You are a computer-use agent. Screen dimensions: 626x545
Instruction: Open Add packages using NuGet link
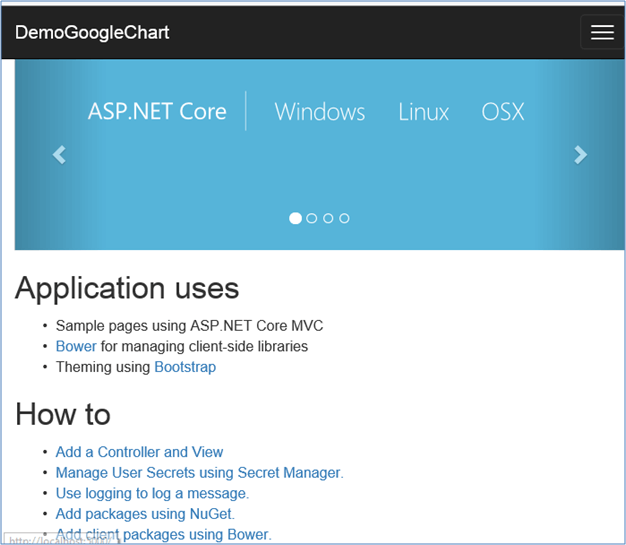pyautogui.click(x=145, y=514)
